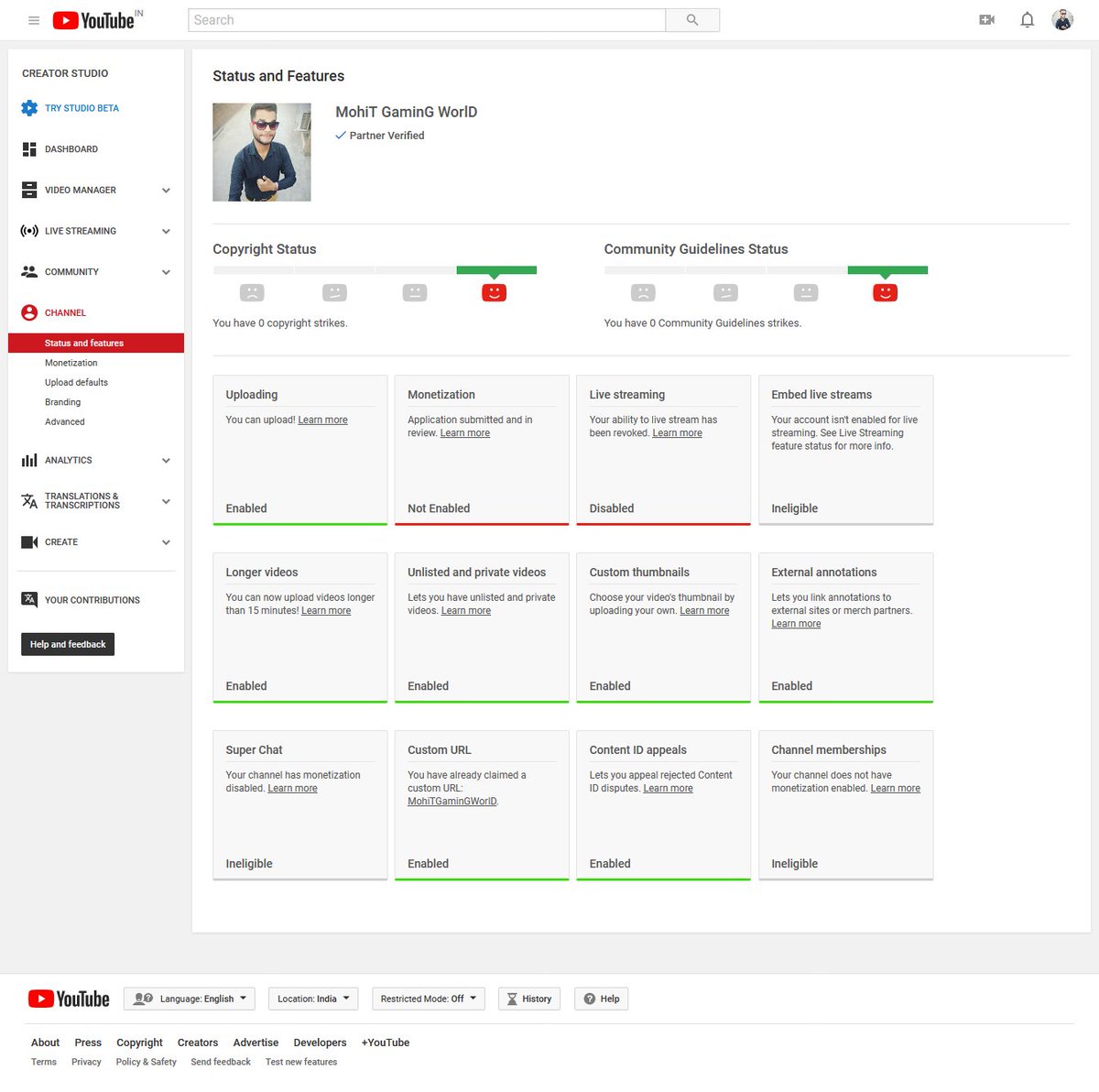
Task: Click first sad face under Copyright Status
Action: tap(252, 293)
